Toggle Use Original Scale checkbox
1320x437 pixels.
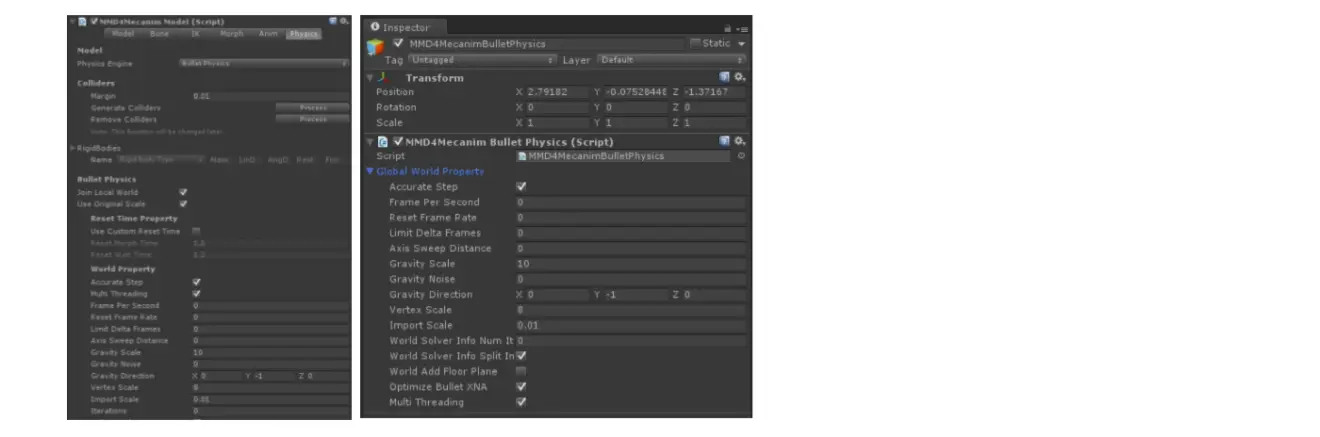(183, 204)
